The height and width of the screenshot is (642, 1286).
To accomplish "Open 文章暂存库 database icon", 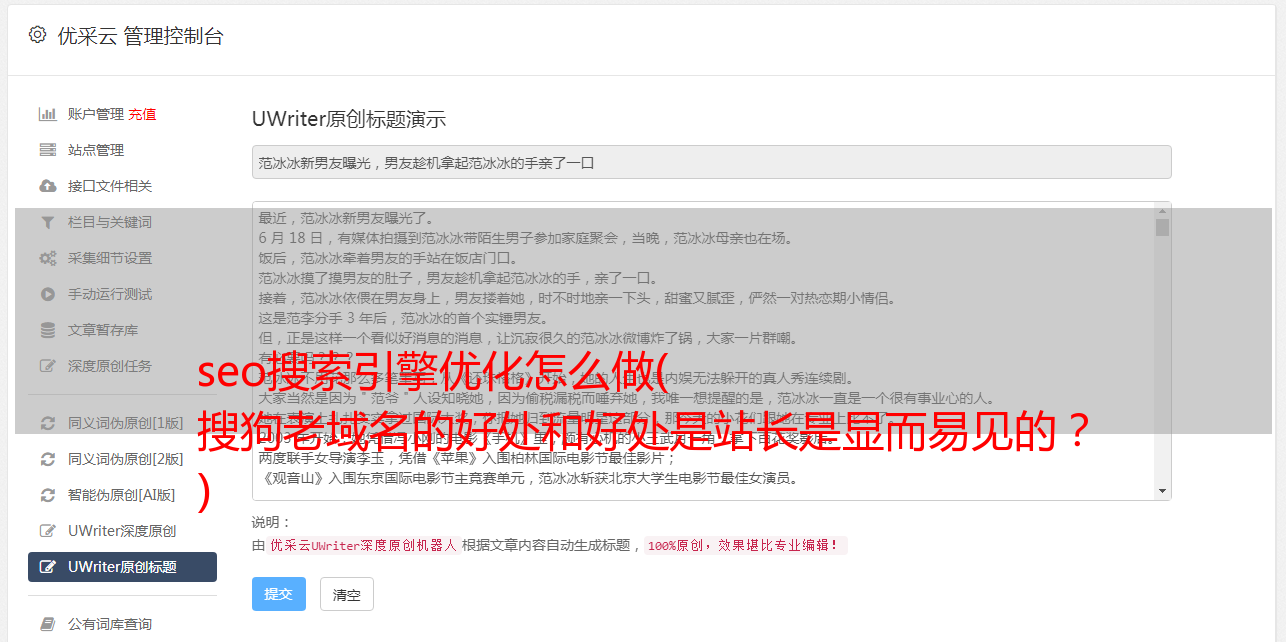I will [47, 330].
